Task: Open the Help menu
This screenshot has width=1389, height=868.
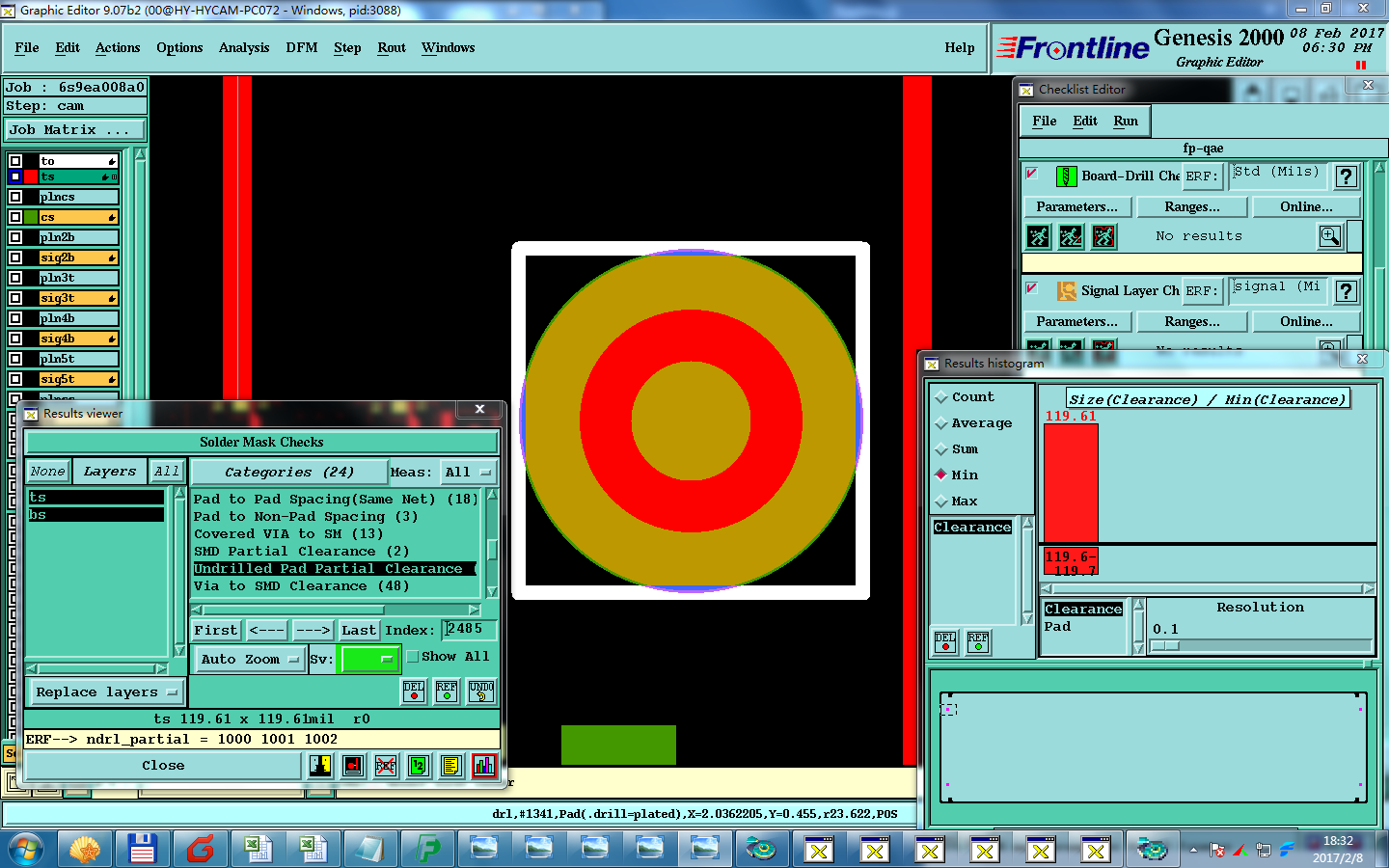Action: click(960, 48)
